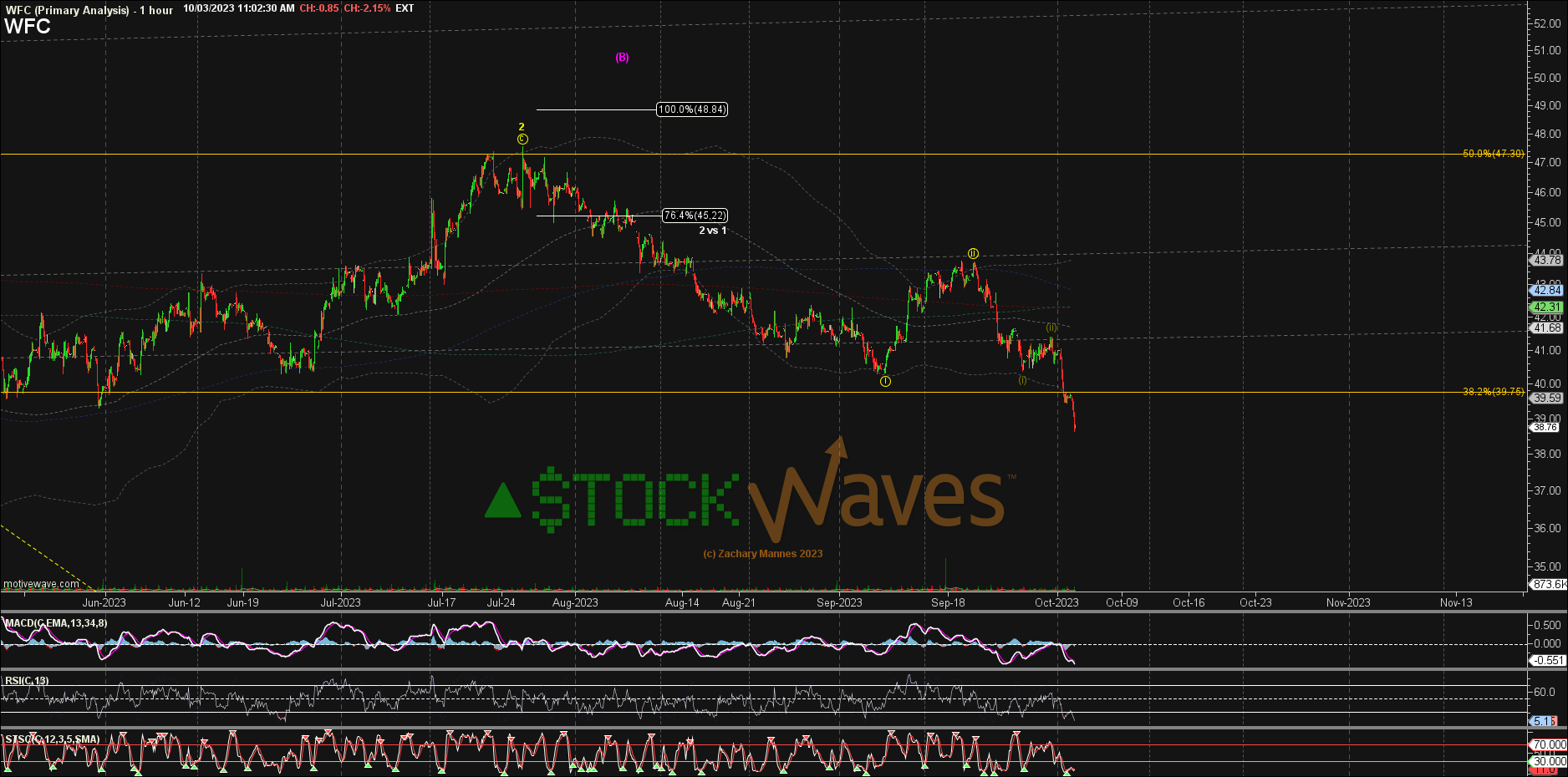Image resolution: width=1568 pixels, height=777 pixels.
Task: Click the Jun-2023 date on time axis
Action: pos(104,602)
